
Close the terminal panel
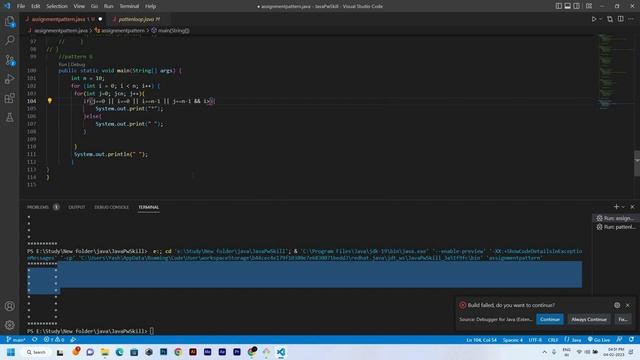632,207
